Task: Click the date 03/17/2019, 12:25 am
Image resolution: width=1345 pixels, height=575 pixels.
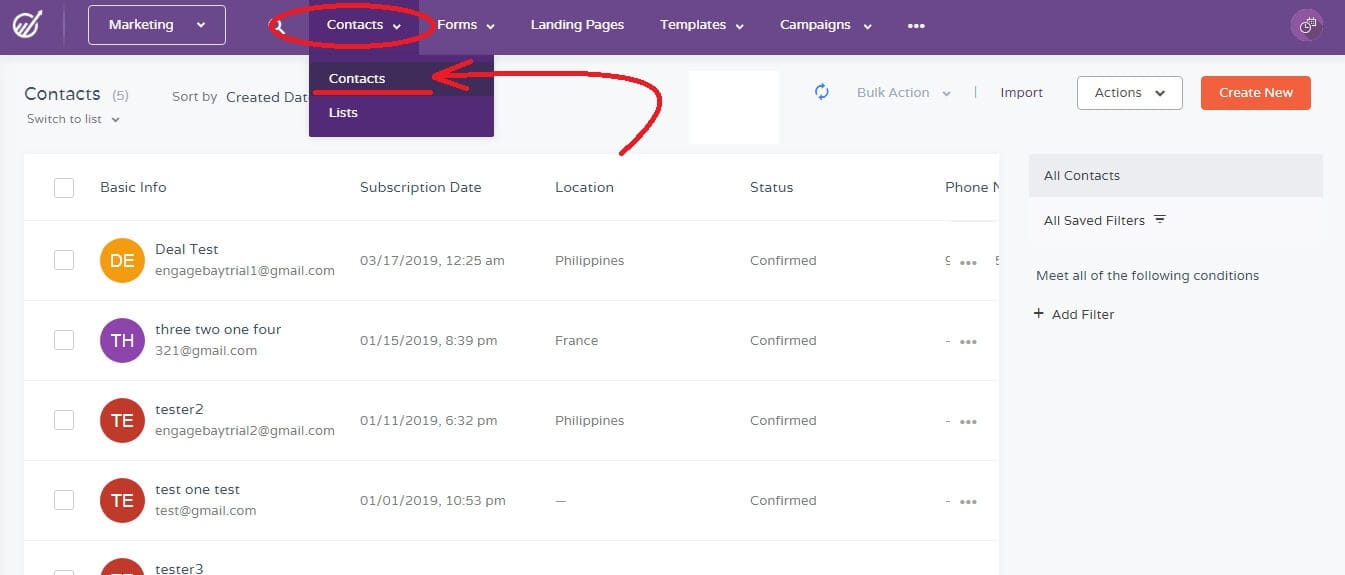Action: (x=432, y=260)
